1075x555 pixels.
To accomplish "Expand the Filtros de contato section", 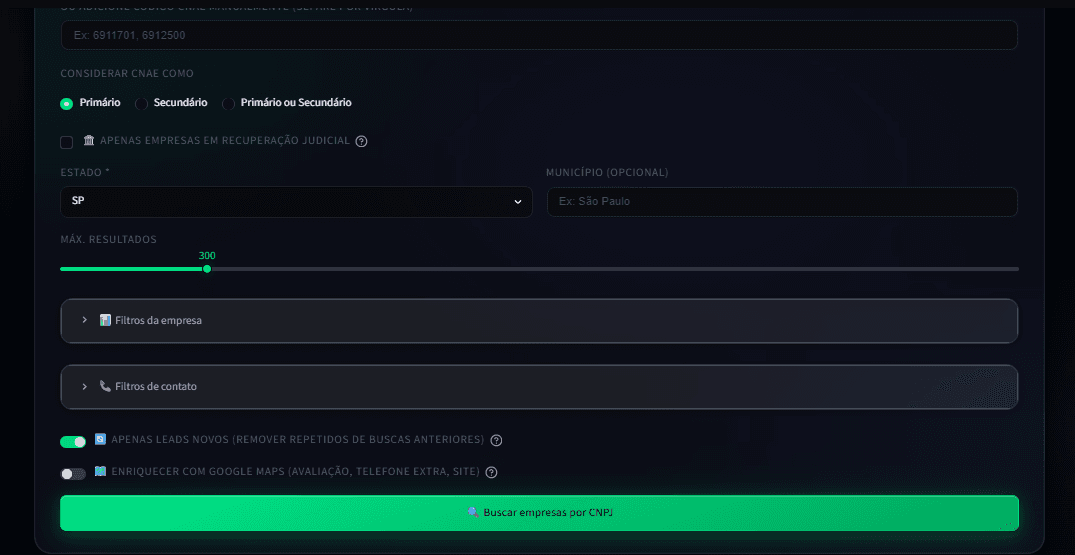I will tap(539, 386).
